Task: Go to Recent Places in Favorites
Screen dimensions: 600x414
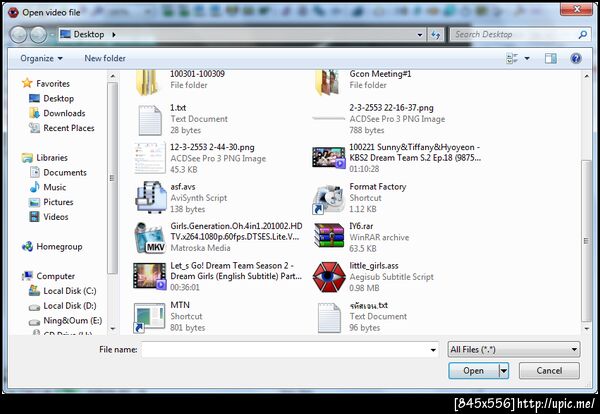Action: pyautogui.click(x=69, y=128)
